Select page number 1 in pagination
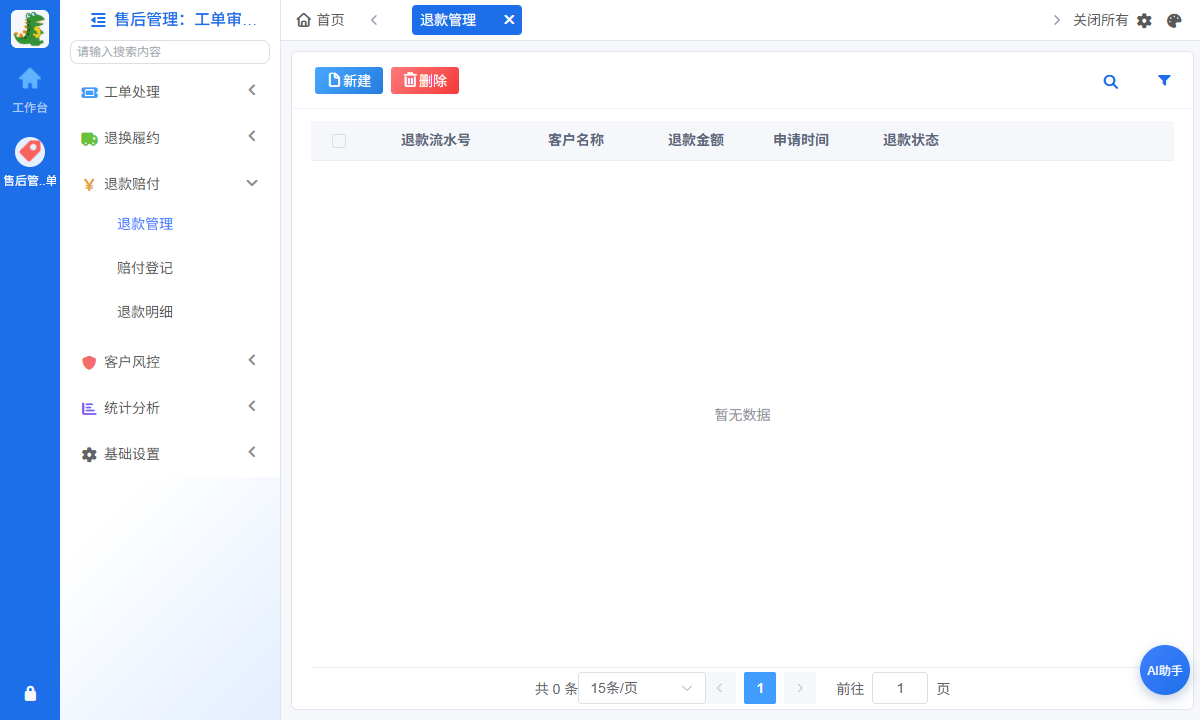1200x720 pixels. pos(760,688)
